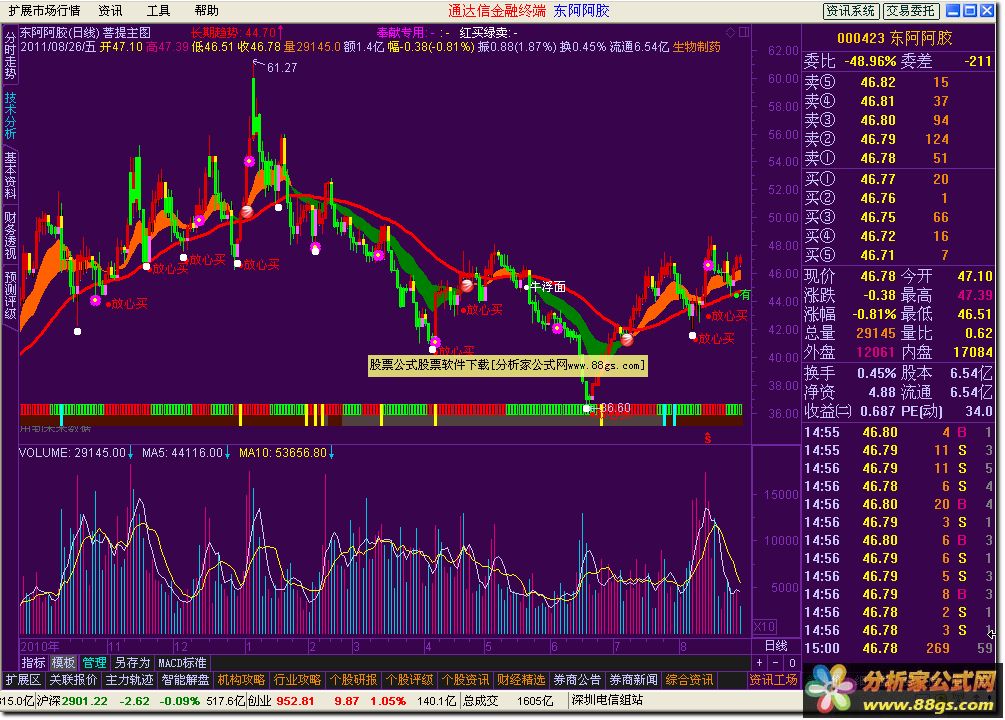
Task: Open the 帮助 menu
Action: click(206, 10)
